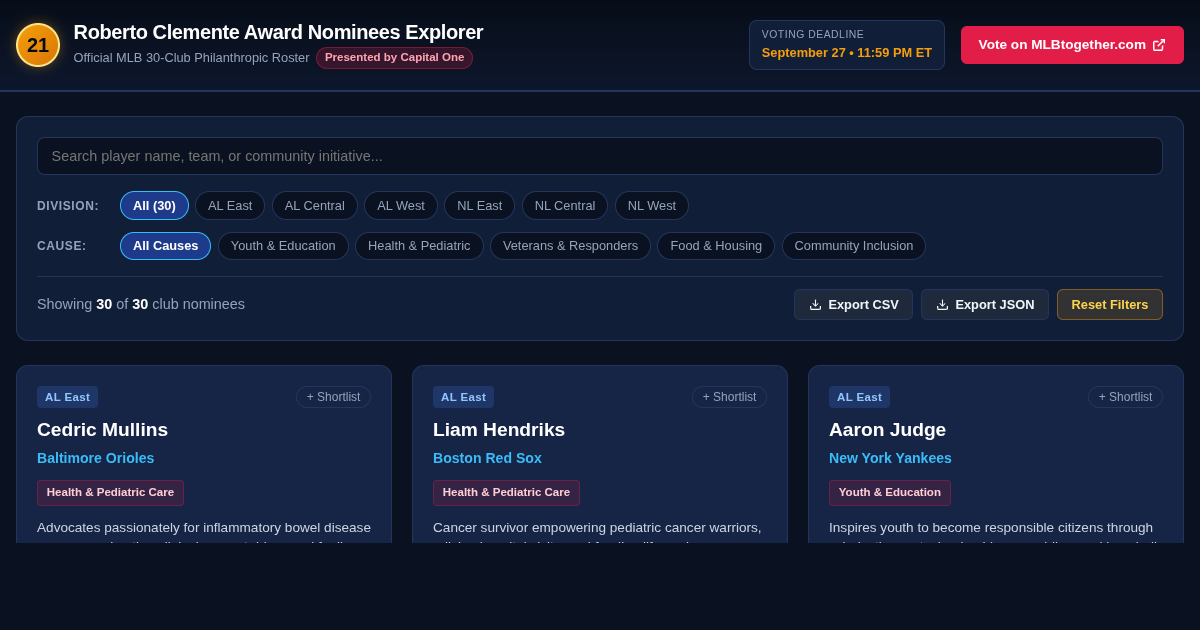Screen dimensions: 1200x630
Task: Click the Showing 30 of 30 nominees text
Action: pyautogui.click(x=141, y=304)
